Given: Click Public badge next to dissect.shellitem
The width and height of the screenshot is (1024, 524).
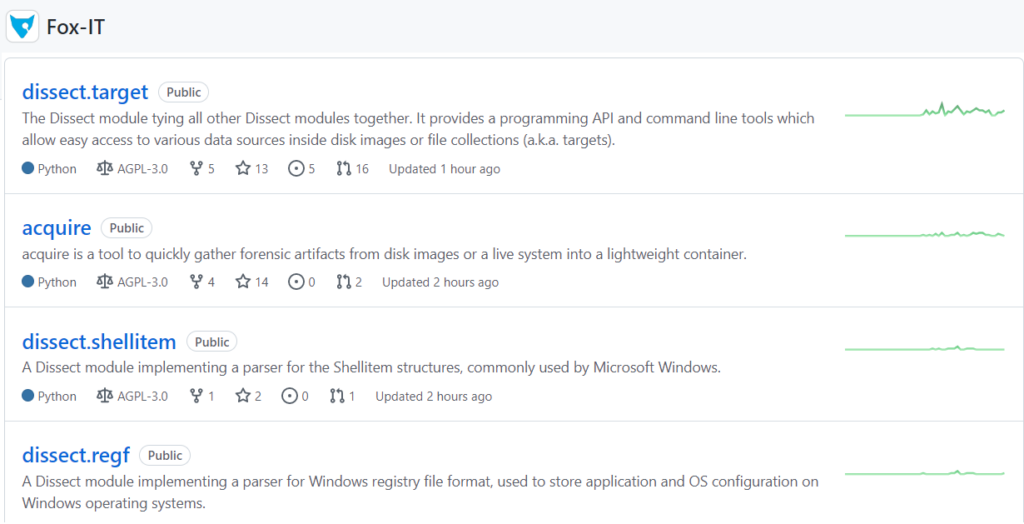Looking at the screenshot, I should click(212, 342).
